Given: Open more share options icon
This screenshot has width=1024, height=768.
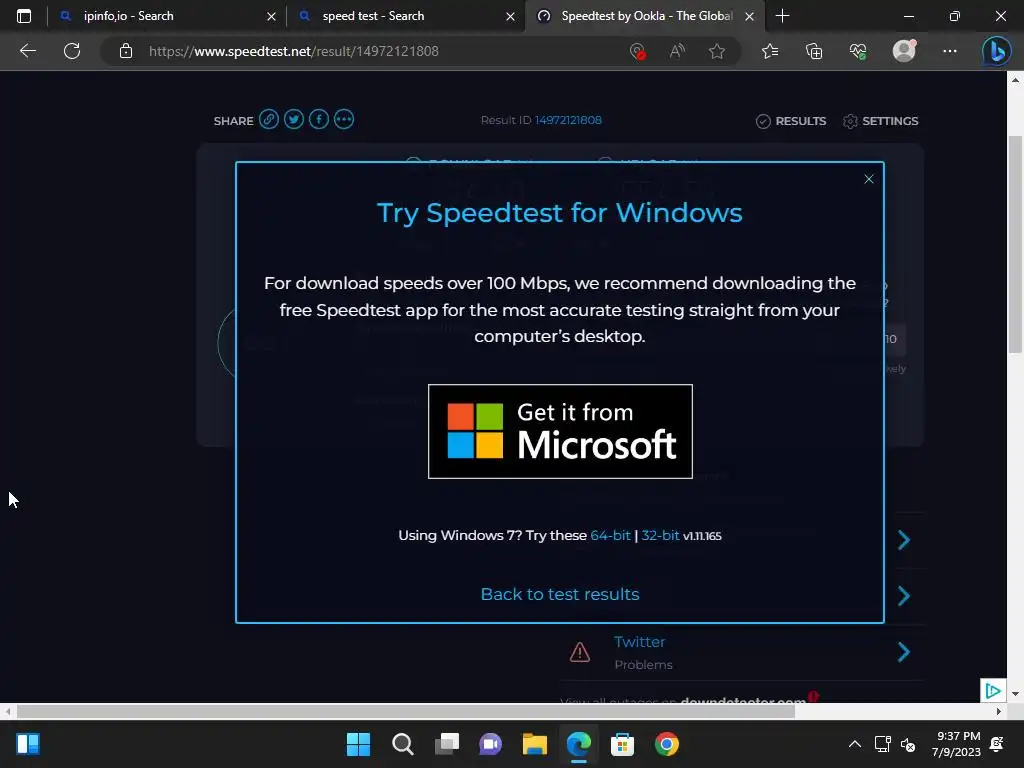Looking at the screenshot, I should click(x=344, y=120).
